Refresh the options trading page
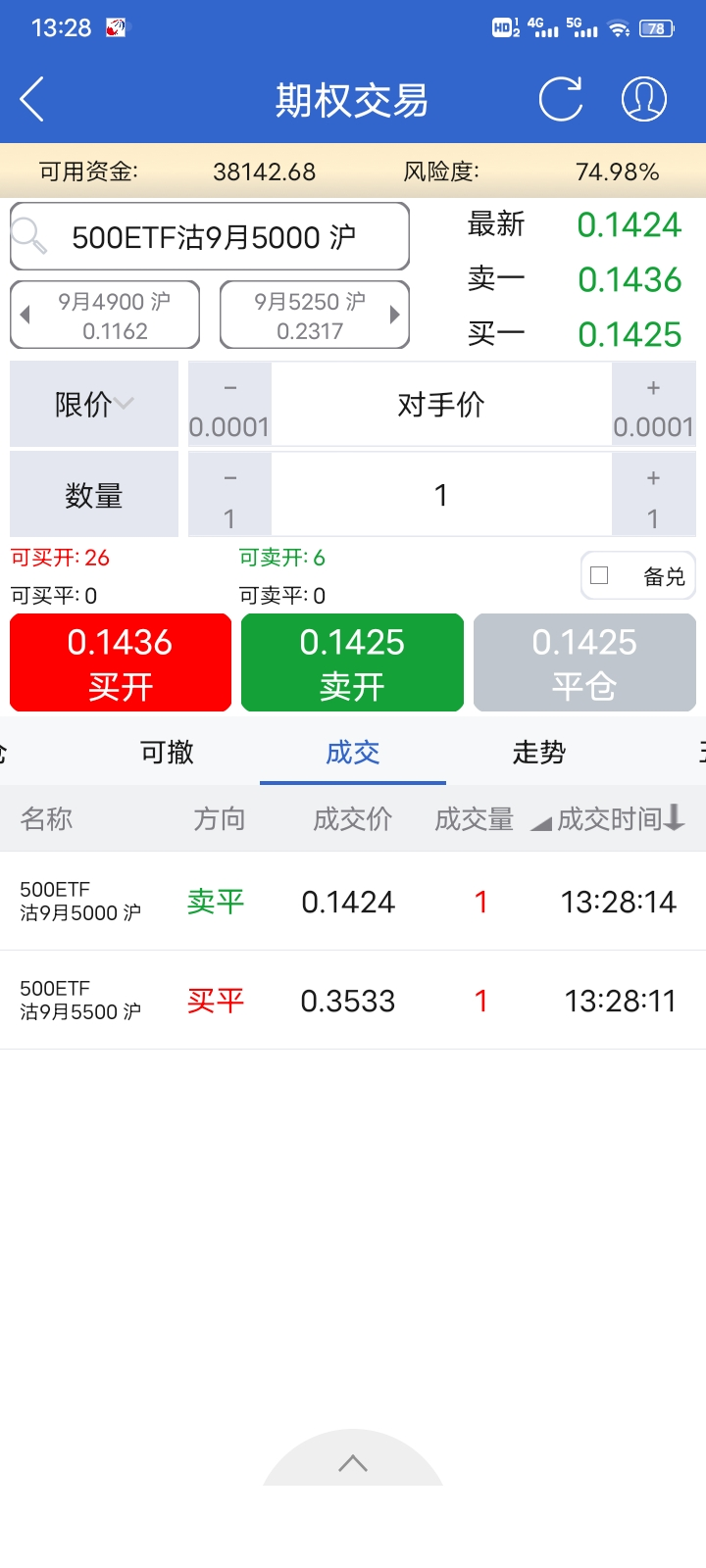 coord(561,99)
